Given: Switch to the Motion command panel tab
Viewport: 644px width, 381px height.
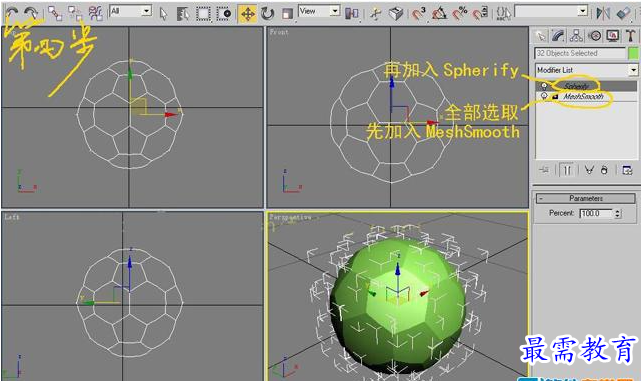Looking at the screenshot, I should 595,36.
